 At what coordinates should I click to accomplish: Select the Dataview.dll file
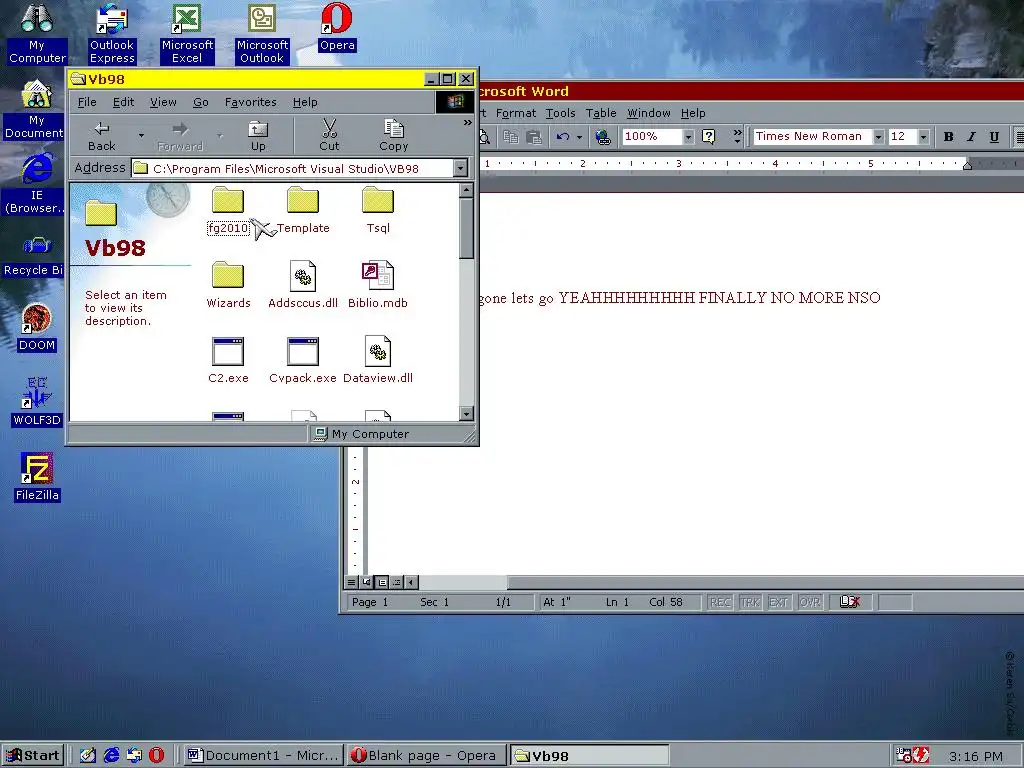378,360
